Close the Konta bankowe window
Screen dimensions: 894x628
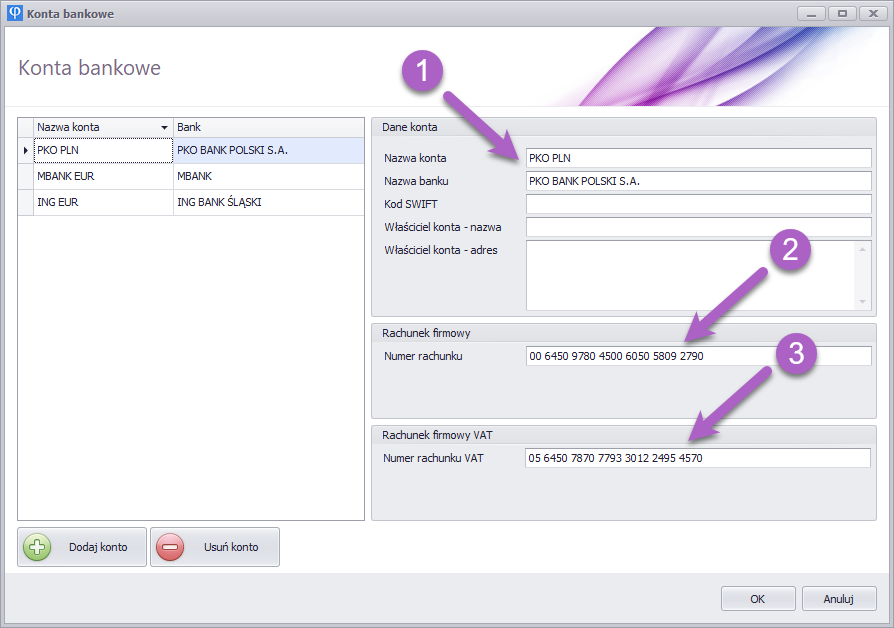point(873,14)
